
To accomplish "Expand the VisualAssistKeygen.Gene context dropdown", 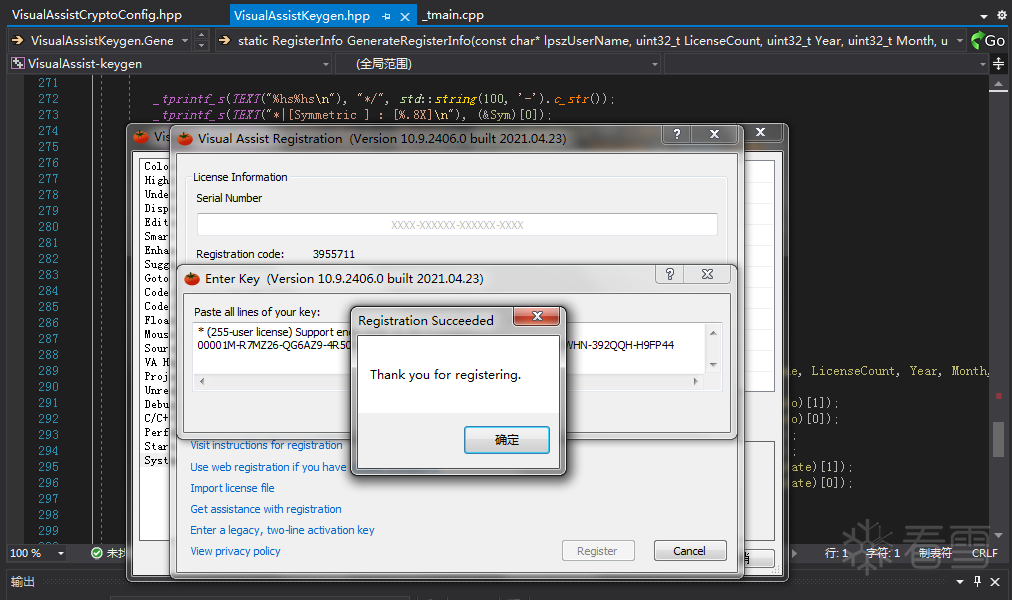I will [185, 41].
